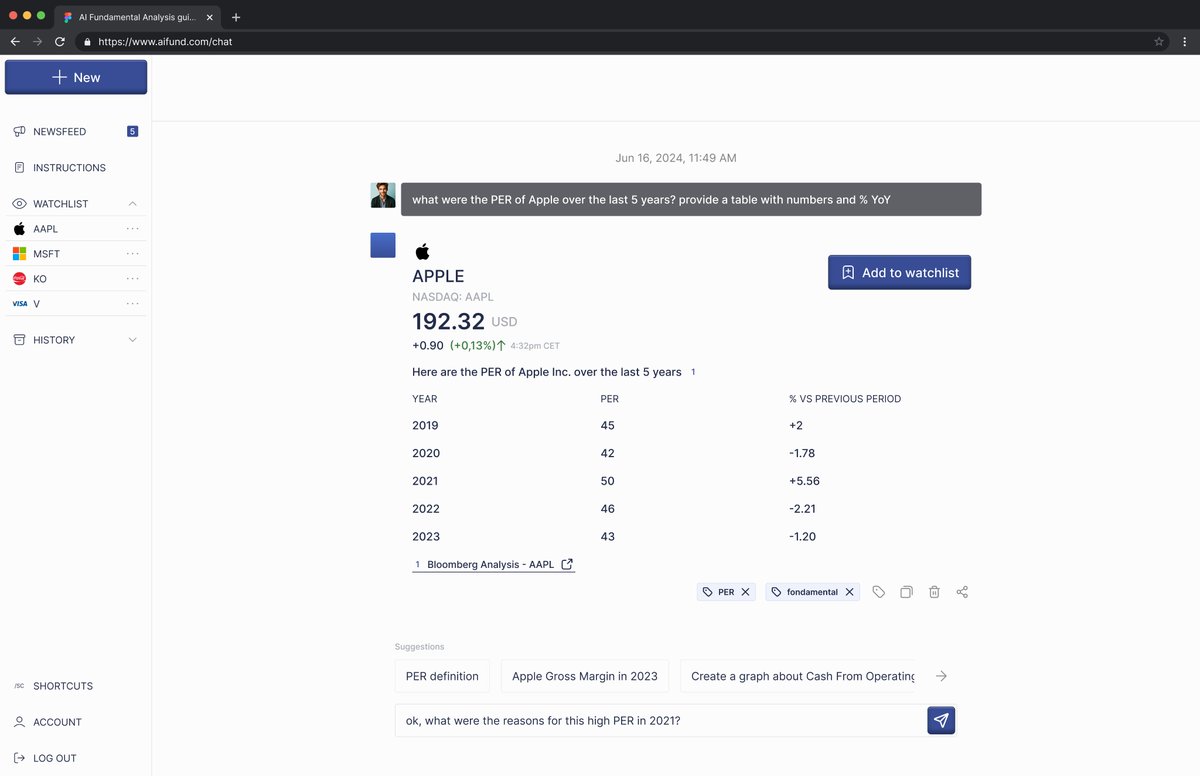
Task: Click the Watchlist eye icon
Action: pyautogui.click(x=19, y=204)
